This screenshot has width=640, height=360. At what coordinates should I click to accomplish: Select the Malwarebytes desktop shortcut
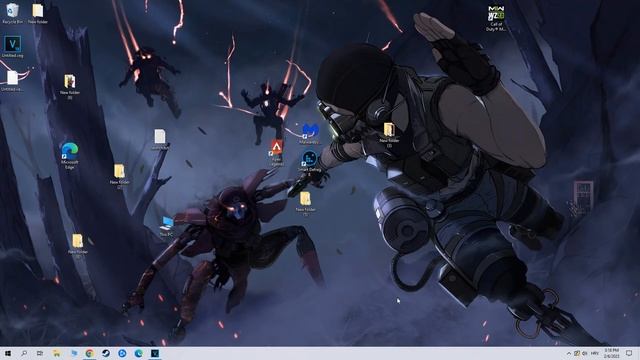[x=309, y=133]
